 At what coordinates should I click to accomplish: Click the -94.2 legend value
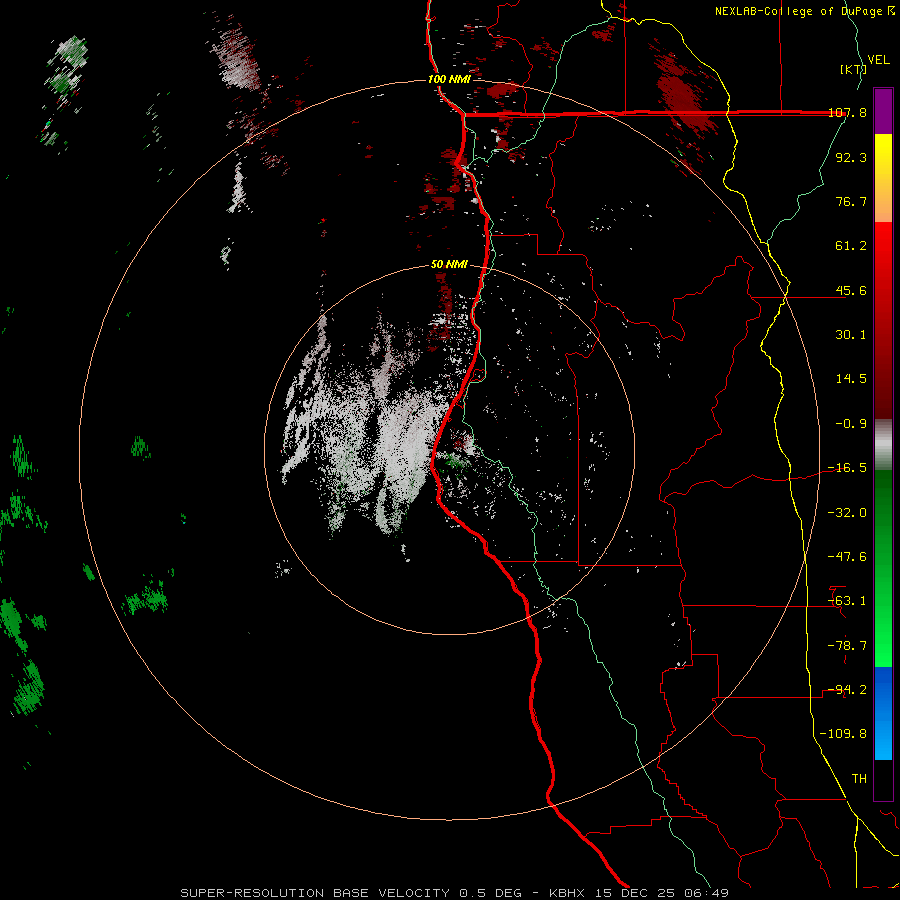pyautogui.click(x=847, y=690)
